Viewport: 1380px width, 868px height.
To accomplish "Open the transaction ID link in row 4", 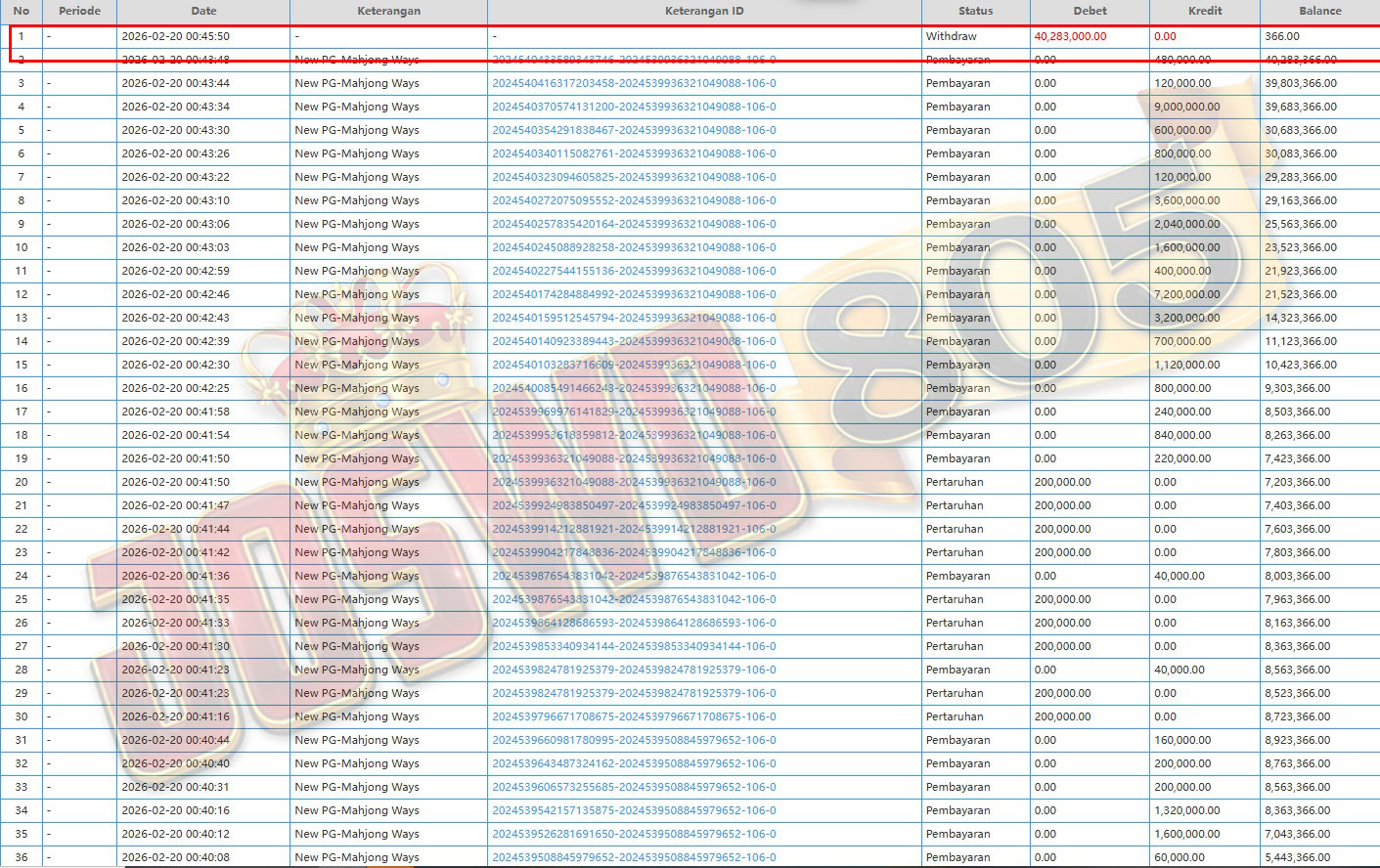I will pos(634,107).
